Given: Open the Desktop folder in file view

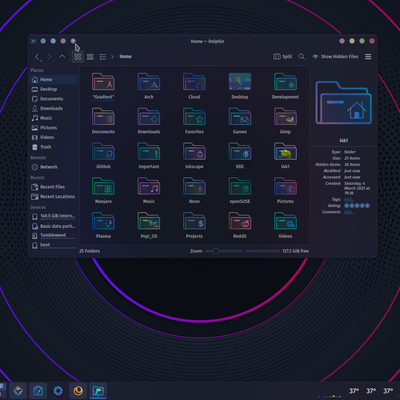Looking at the screenshot, I should coord(240,86).
